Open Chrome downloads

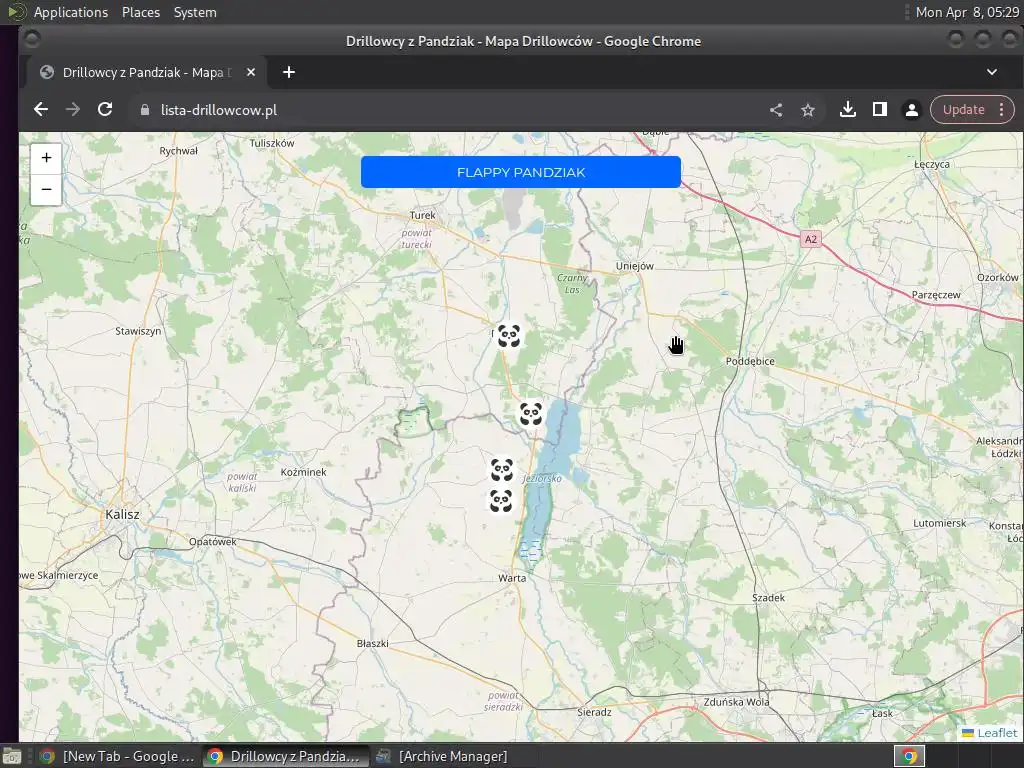(848, 110)
